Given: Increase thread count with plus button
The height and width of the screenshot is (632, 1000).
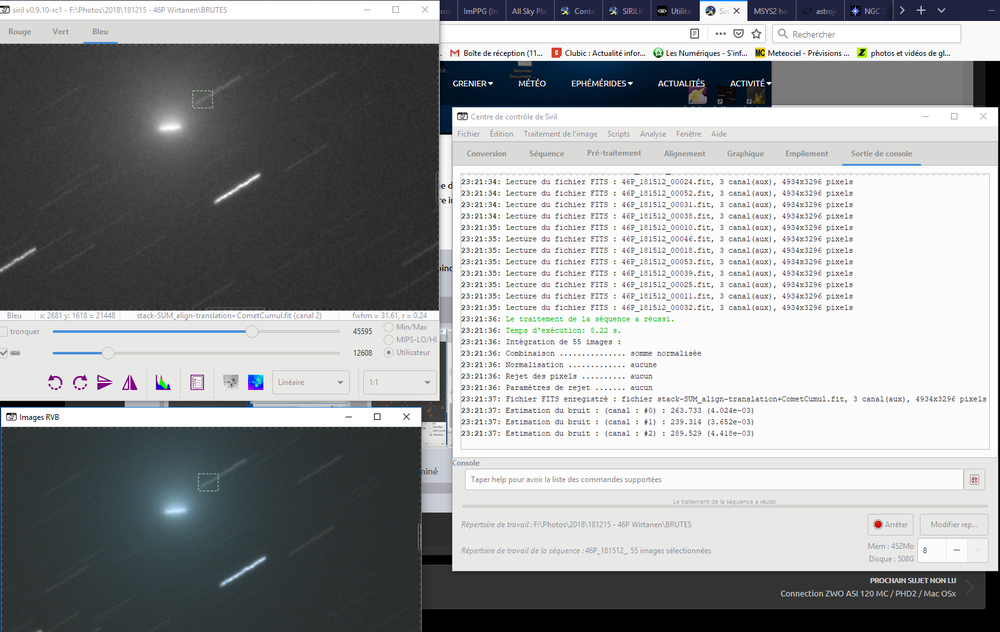Looking at the screenshot, I should (x=977, y=550).
